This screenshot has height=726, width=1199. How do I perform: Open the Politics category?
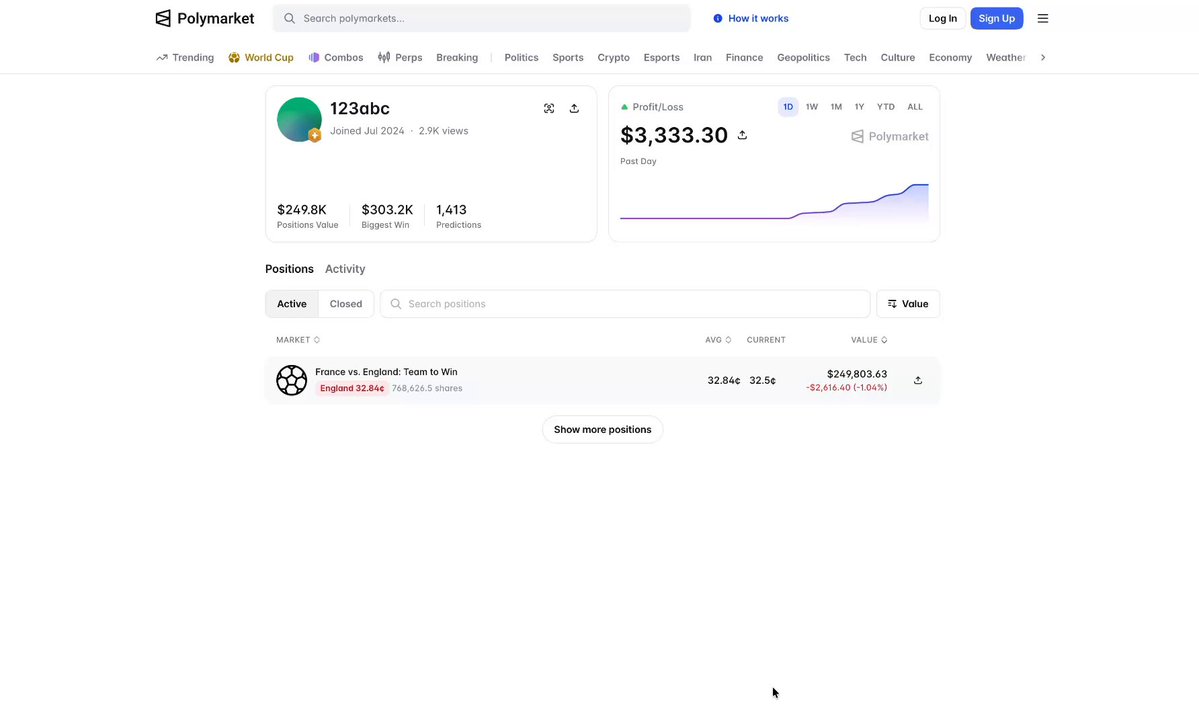pyautogui.click(x=522, y=57)
